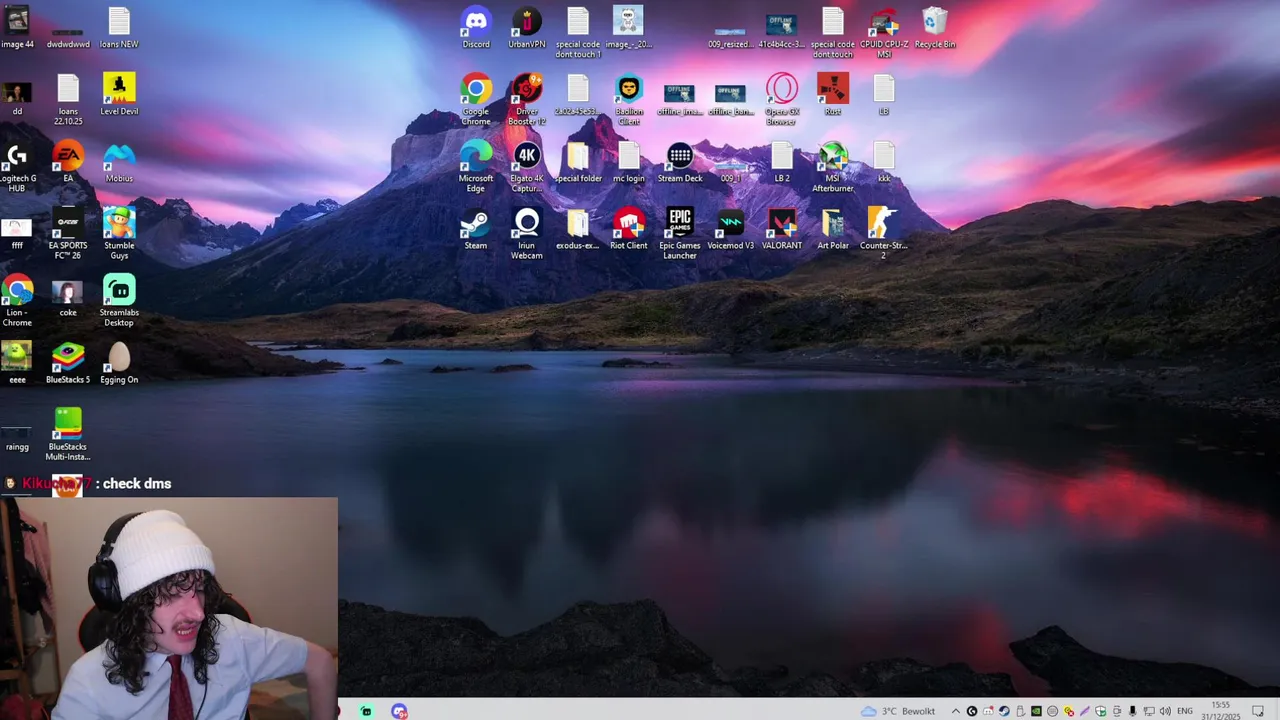This screenshot has width=1280, height=720.
Task: Select the 'ffff' desktop item
Action: (x=17, y=233)
